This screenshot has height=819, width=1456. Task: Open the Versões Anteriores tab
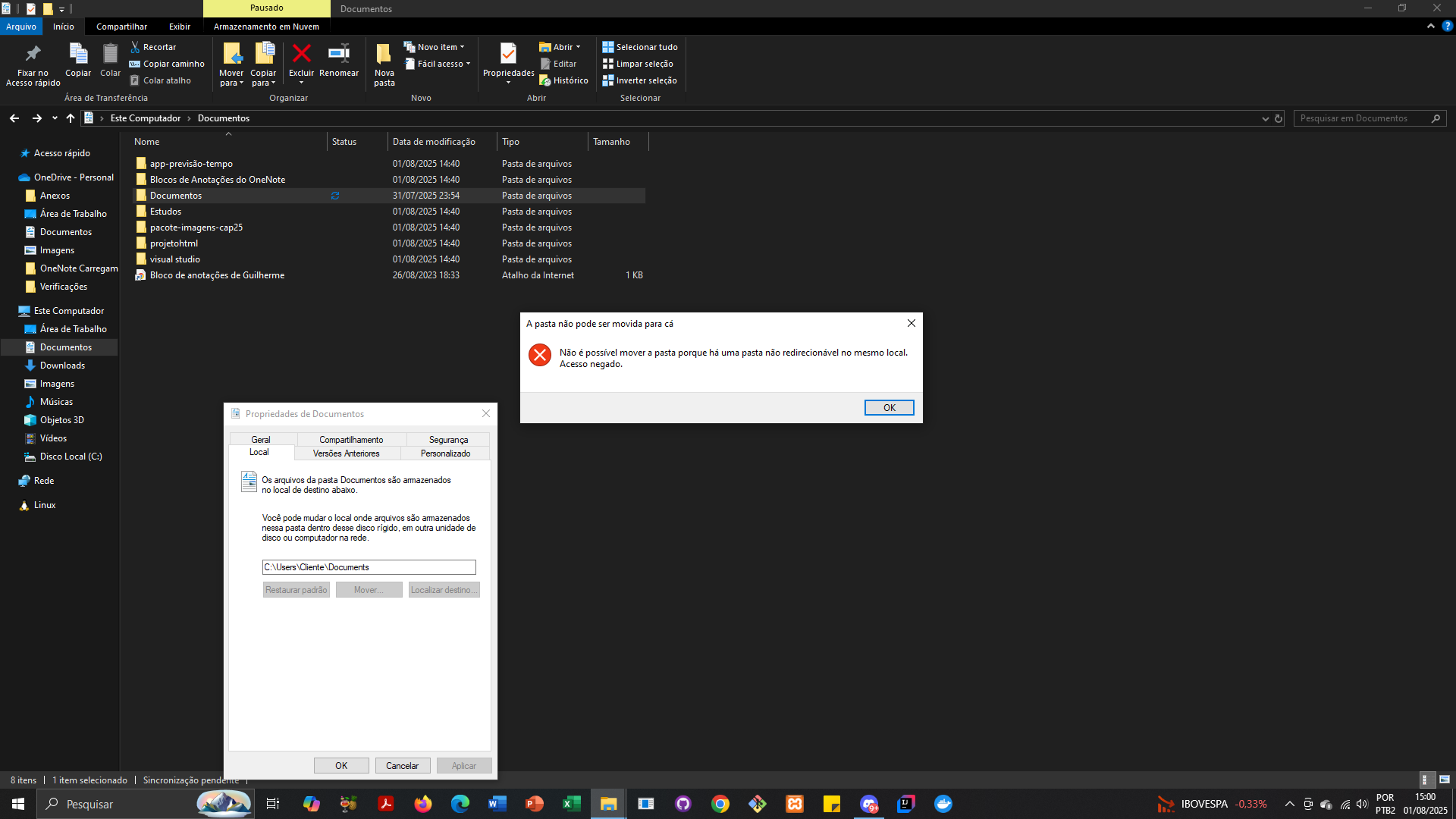click(x=347, y=453)
